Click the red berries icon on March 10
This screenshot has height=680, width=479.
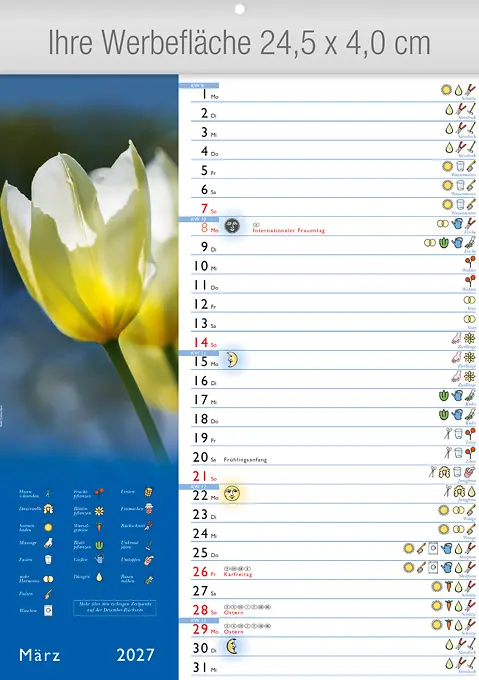tap(470, 262)
